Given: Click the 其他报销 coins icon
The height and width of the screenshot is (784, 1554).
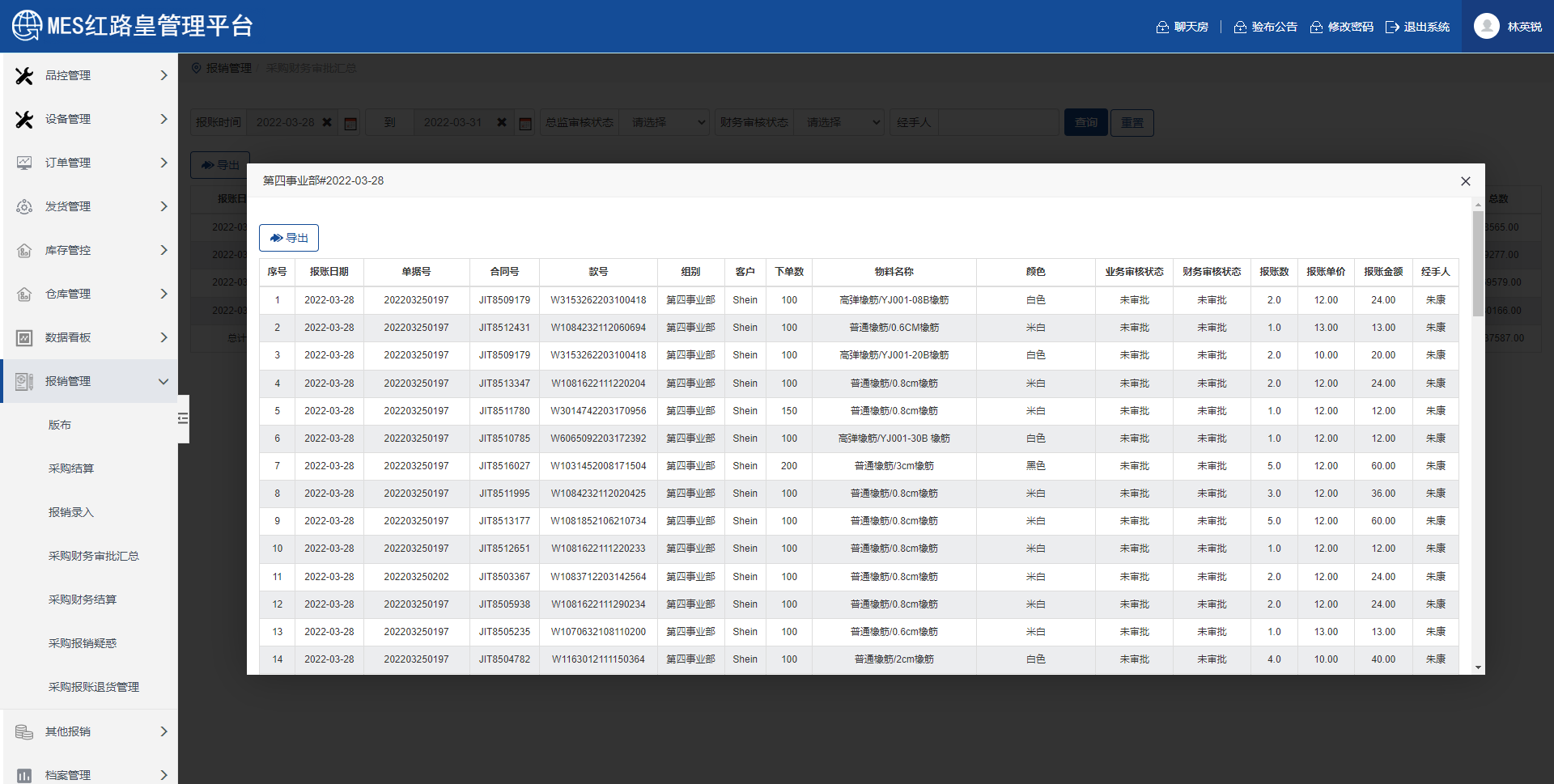Looking at the screenshot, I should click(24, 731).
